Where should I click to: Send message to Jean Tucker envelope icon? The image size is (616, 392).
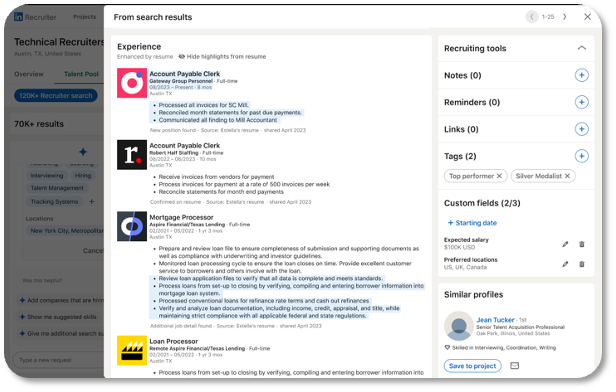click(514, 366)
